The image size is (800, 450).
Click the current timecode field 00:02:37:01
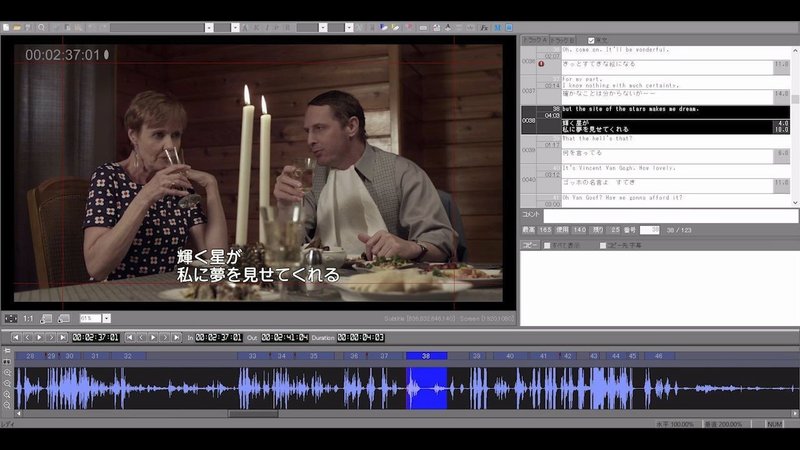[95, 337]
